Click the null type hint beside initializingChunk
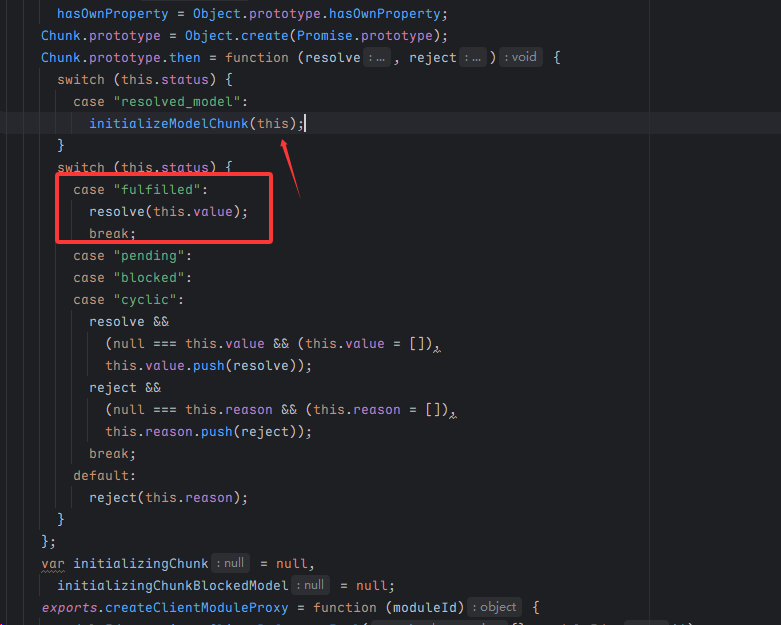The width and height of the screenshot is (781, 625). pos(231,563)
